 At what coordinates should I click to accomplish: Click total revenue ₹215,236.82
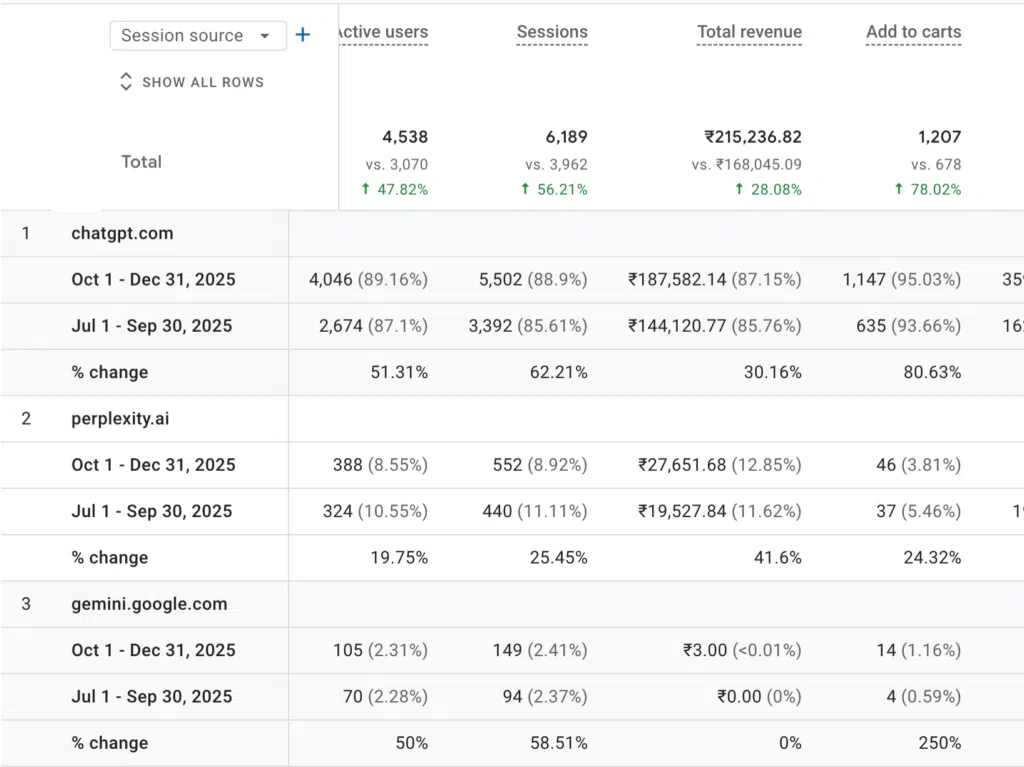pyautogui.click(x=752, y=137)
